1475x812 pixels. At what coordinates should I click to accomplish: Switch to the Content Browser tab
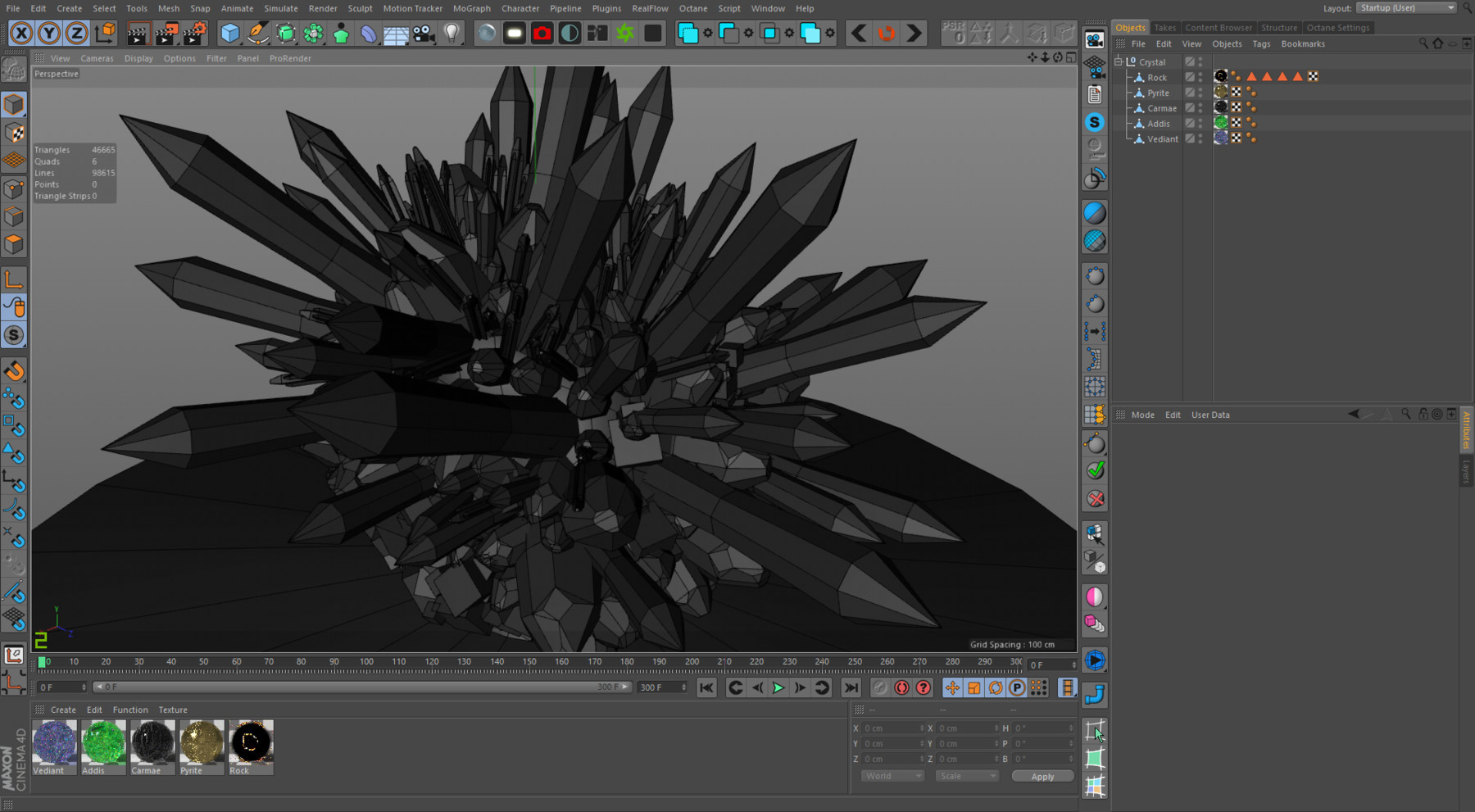pyautogui.click(x=1219, y=26)
